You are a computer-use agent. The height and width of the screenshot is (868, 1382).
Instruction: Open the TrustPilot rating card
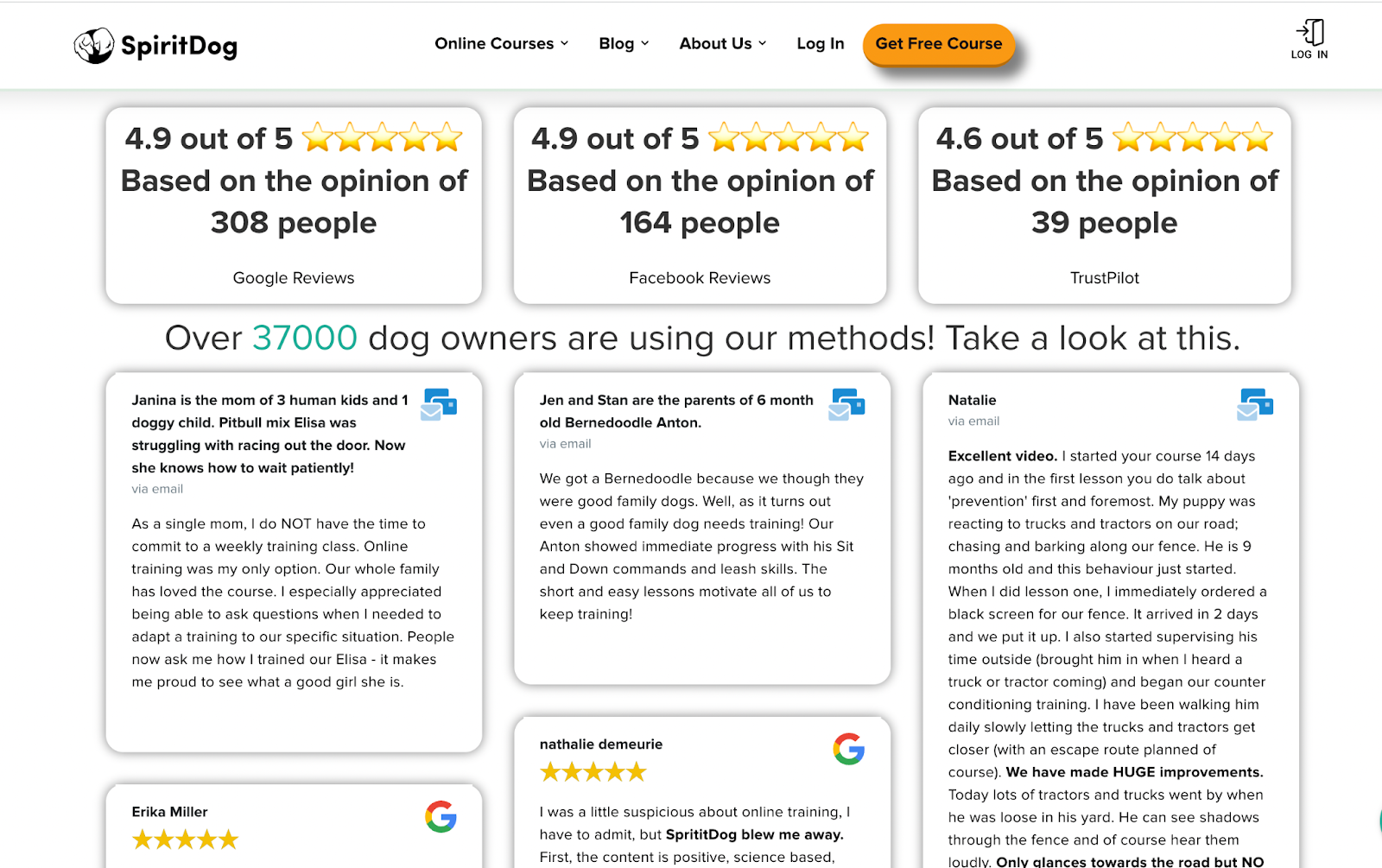[1105, 206]
